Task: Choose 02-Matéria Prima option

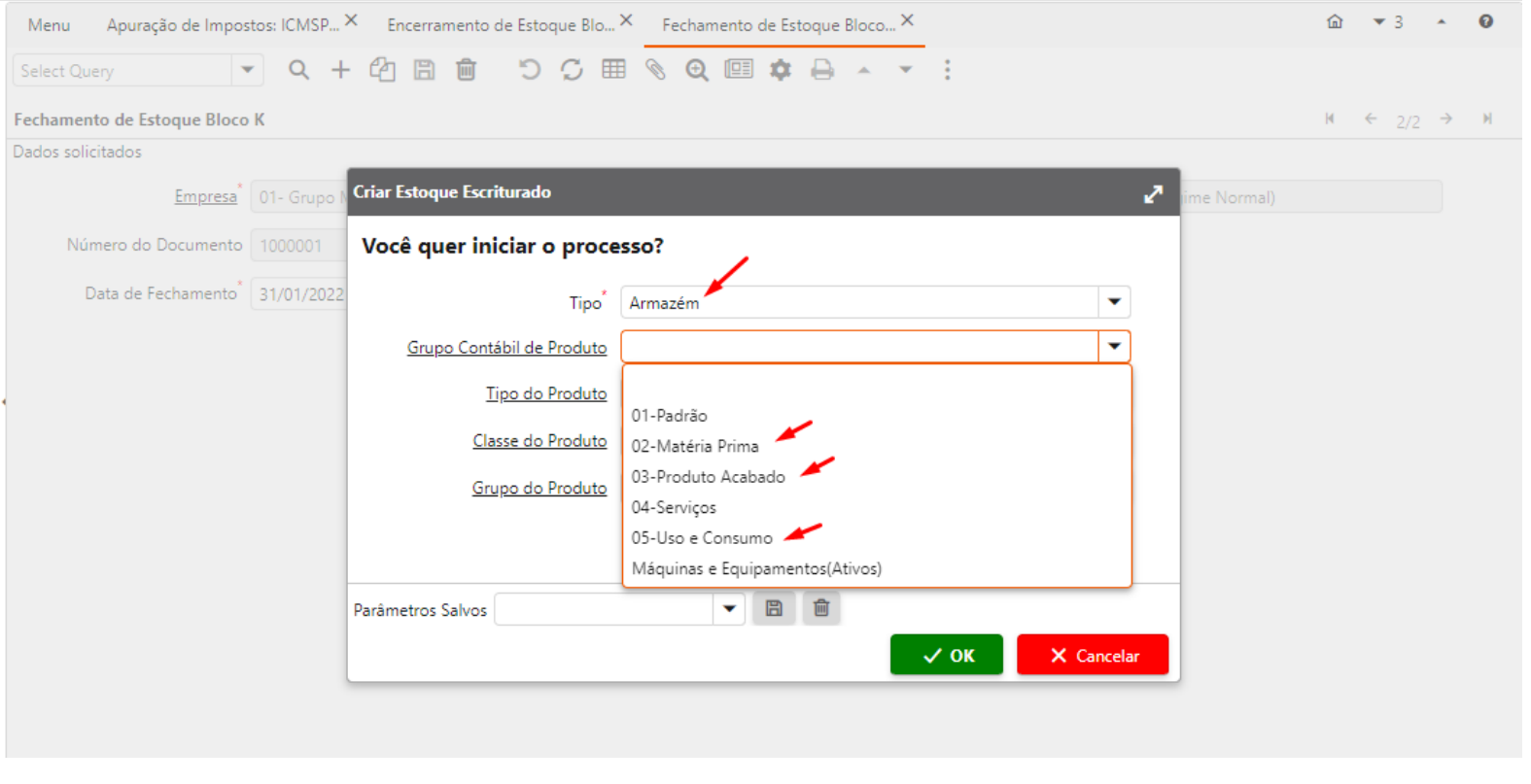Action: click(877, 446)
